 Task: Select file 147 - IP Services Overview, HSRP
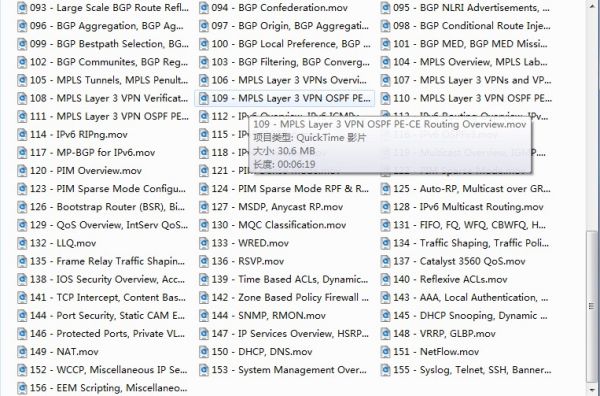284,334
